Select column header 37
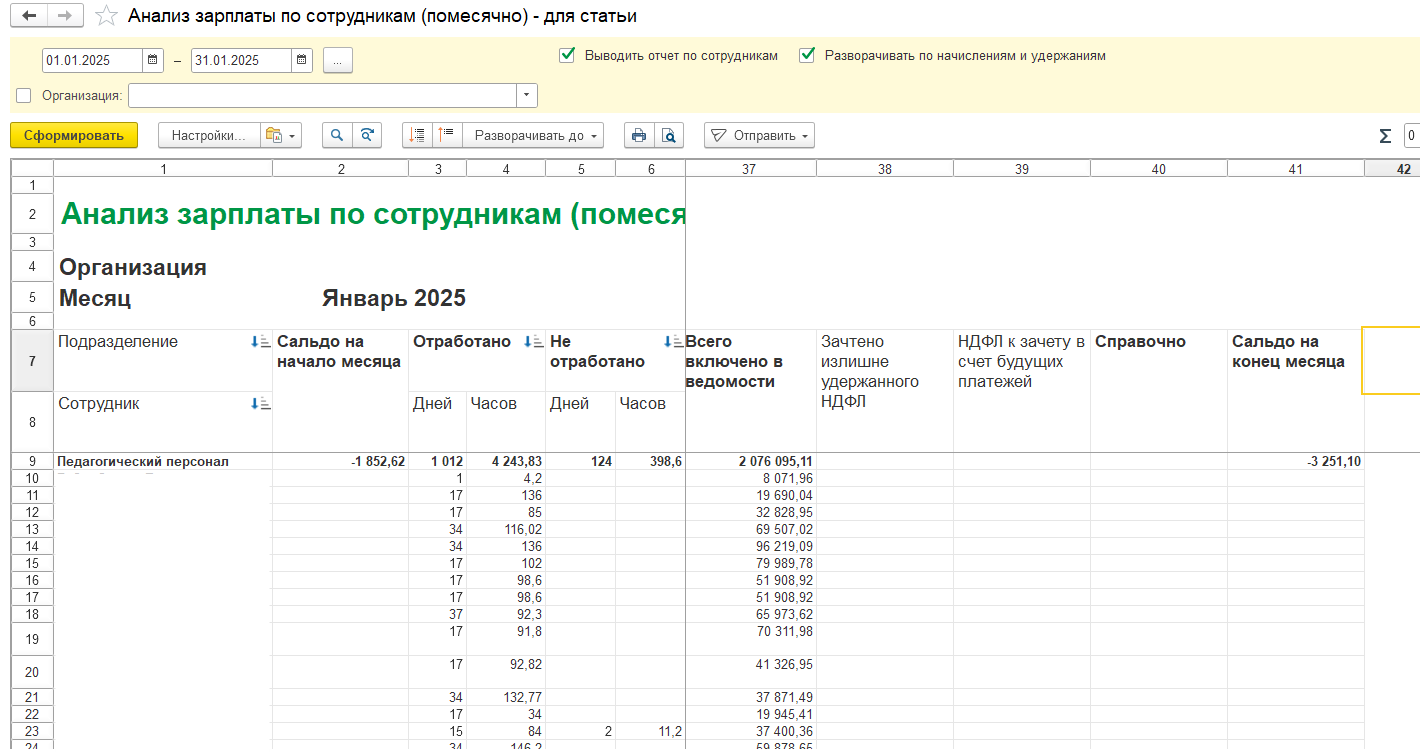The height and width of the screenshot is (753, 1420). [750, 169]
